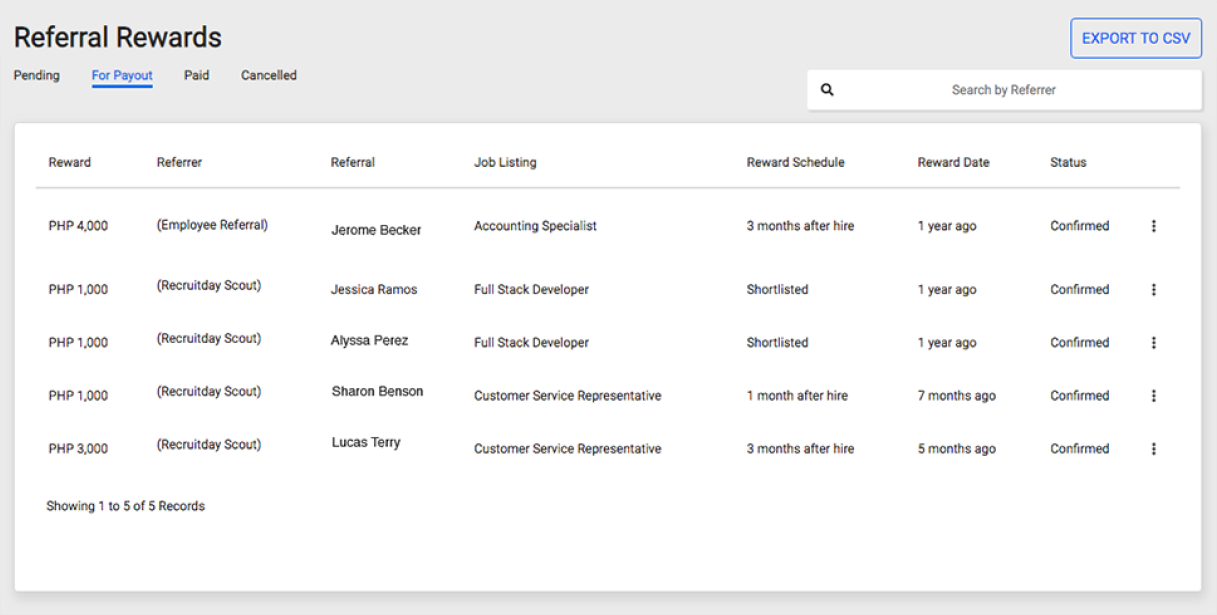Screen dimensions: 1217x615
Task: Click the Reward Schedule column header
Action: [x=796, y=162]
